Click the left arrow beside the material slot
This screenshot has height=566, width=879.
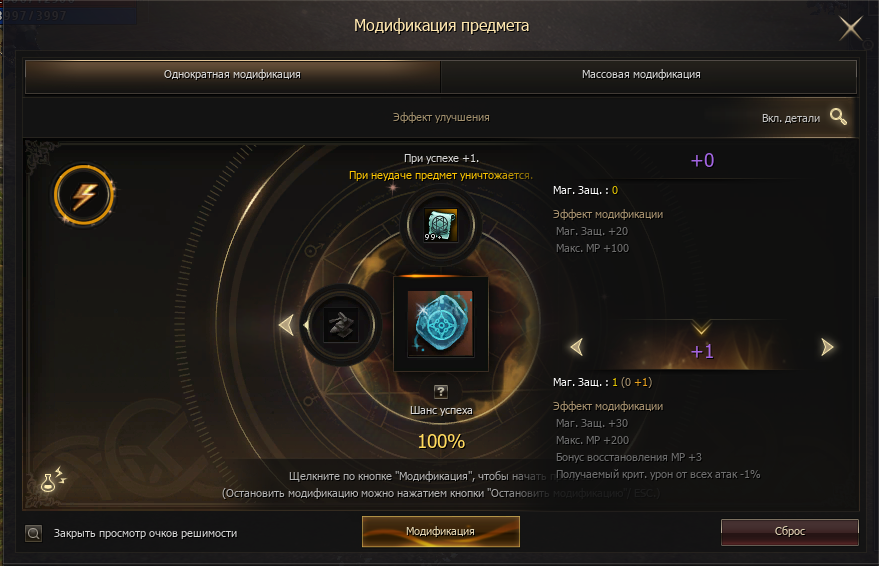click(x=286, y=325)
